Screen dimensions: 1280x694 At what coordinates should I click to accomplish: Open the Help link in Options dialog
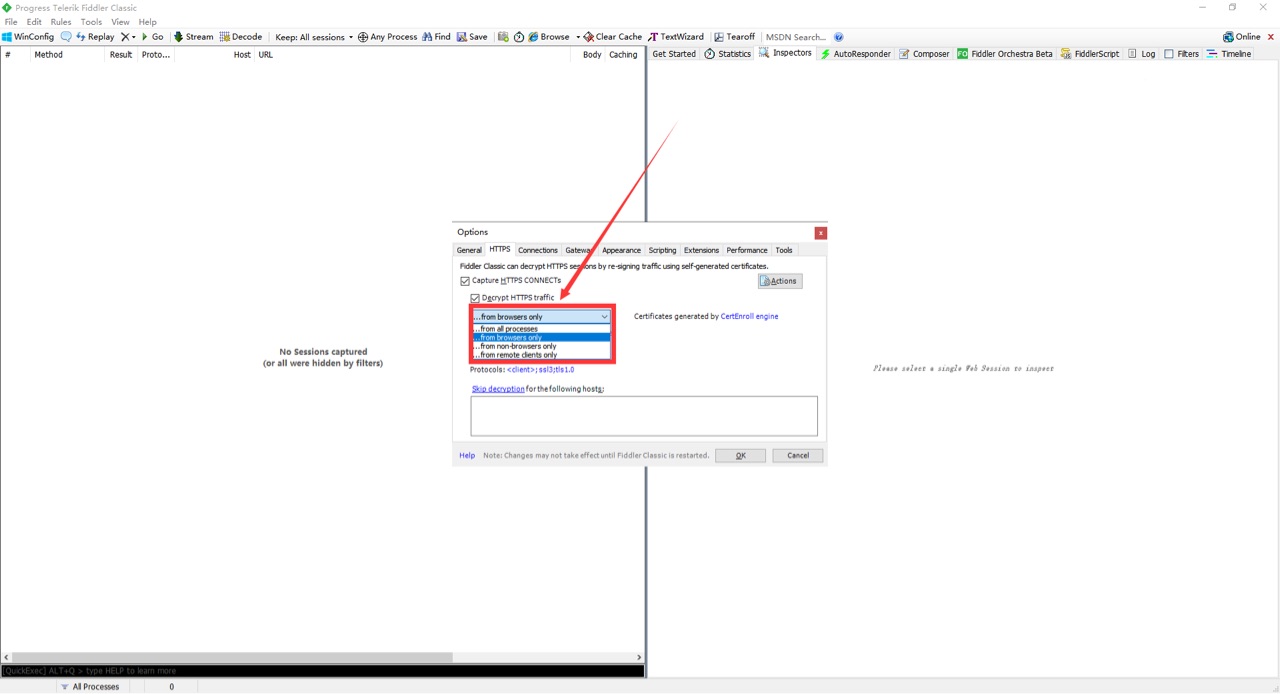point(467,455)
